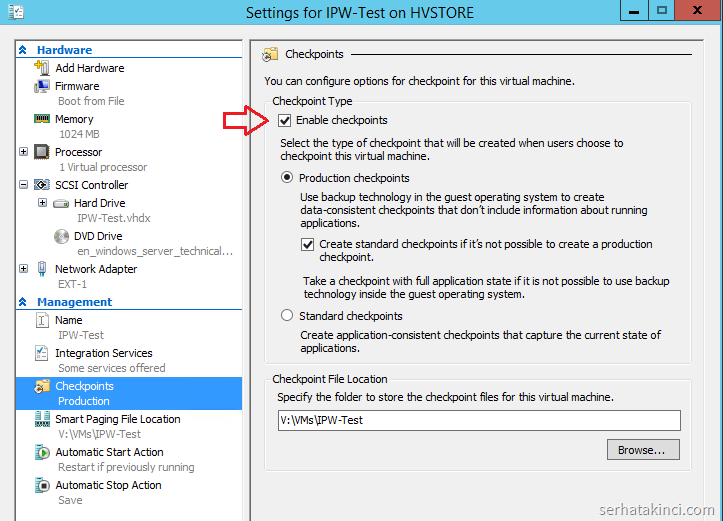723x521 pixels.
Task: Select the Standard checkpoints radio button
Action: coord(287,315)
